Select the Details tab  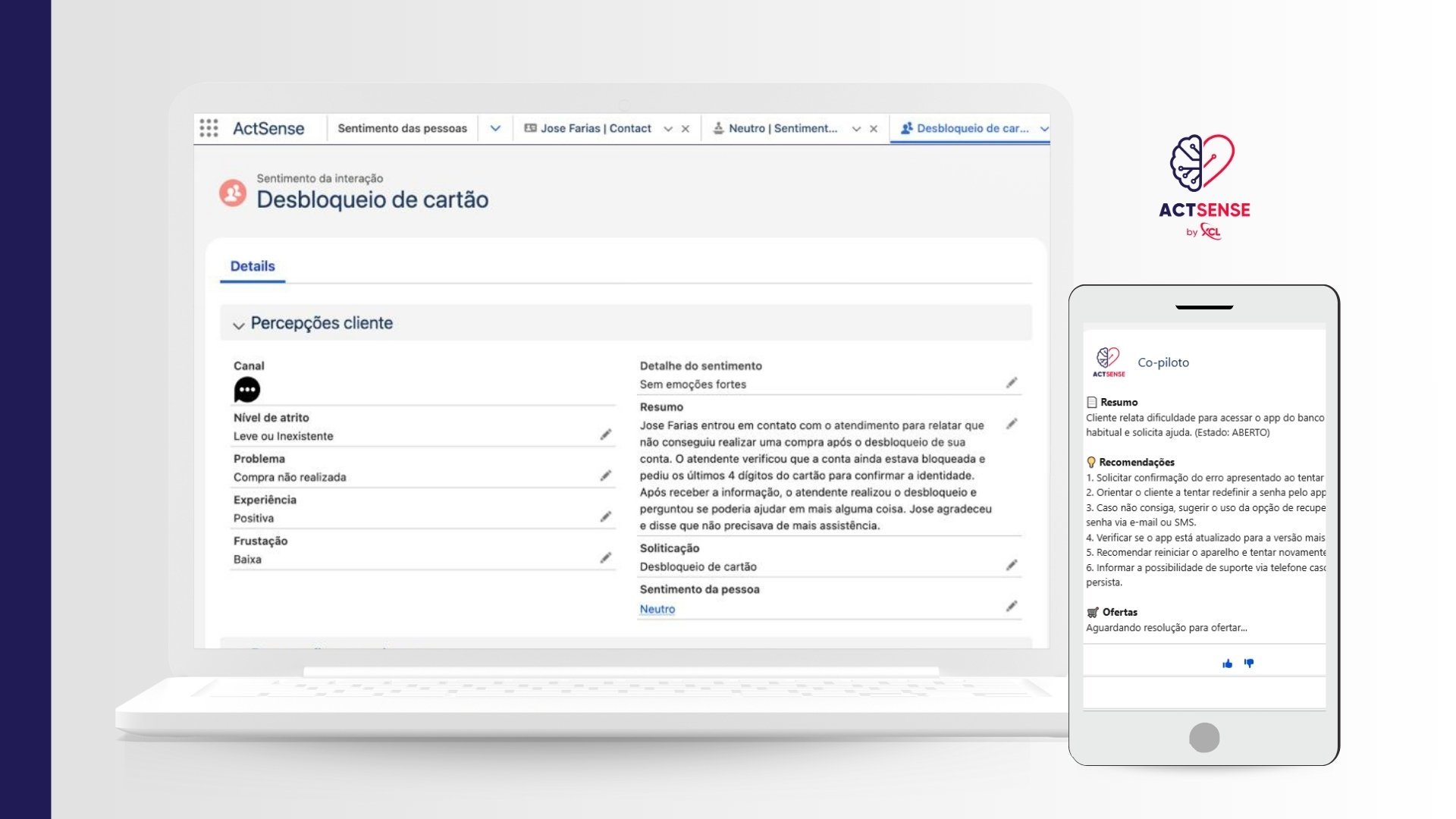(x=253, y=266)
